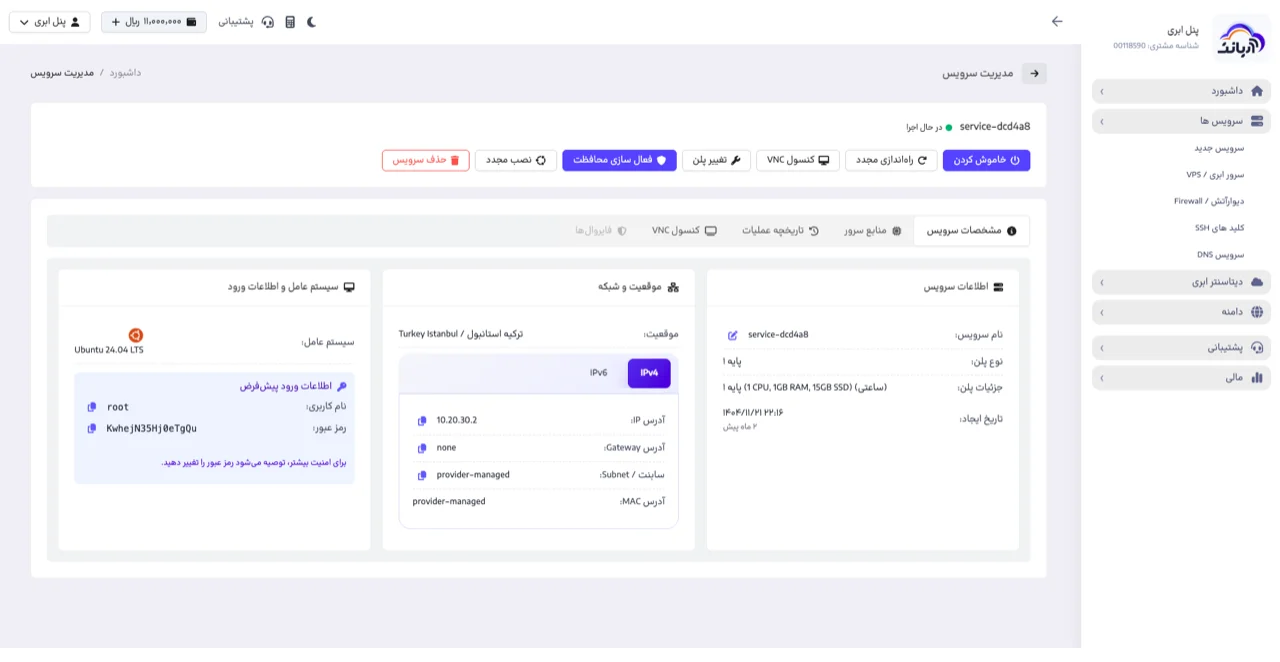Select the IPv6 toggle tab
Screen dimensions: 1280x662
pyautogui.click(x=598, y=373)
